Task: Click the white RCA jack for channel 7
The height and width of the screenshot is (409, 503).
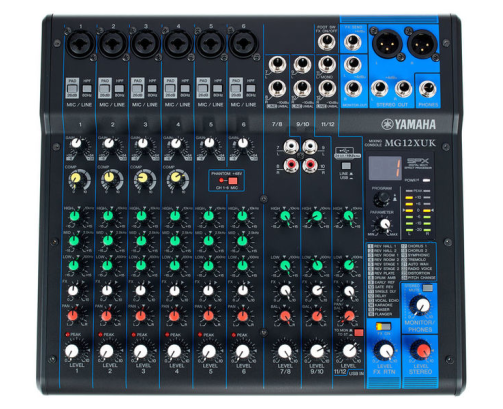Action: click(x=291, y=146)
